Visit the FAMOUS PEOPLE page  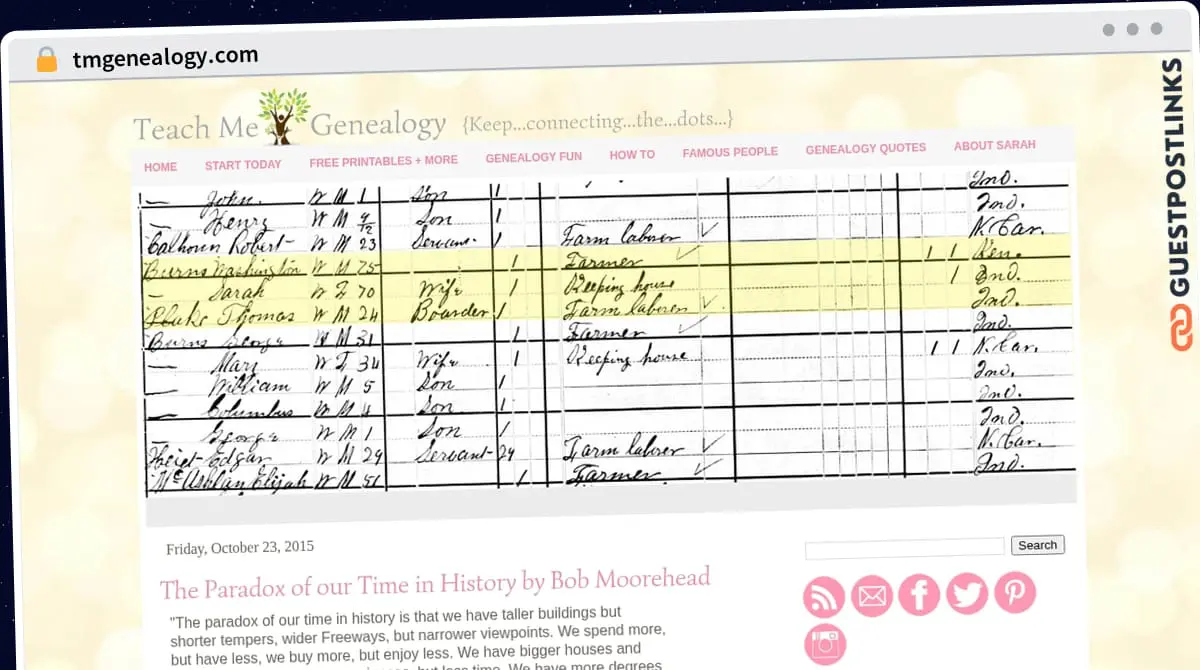731,152
